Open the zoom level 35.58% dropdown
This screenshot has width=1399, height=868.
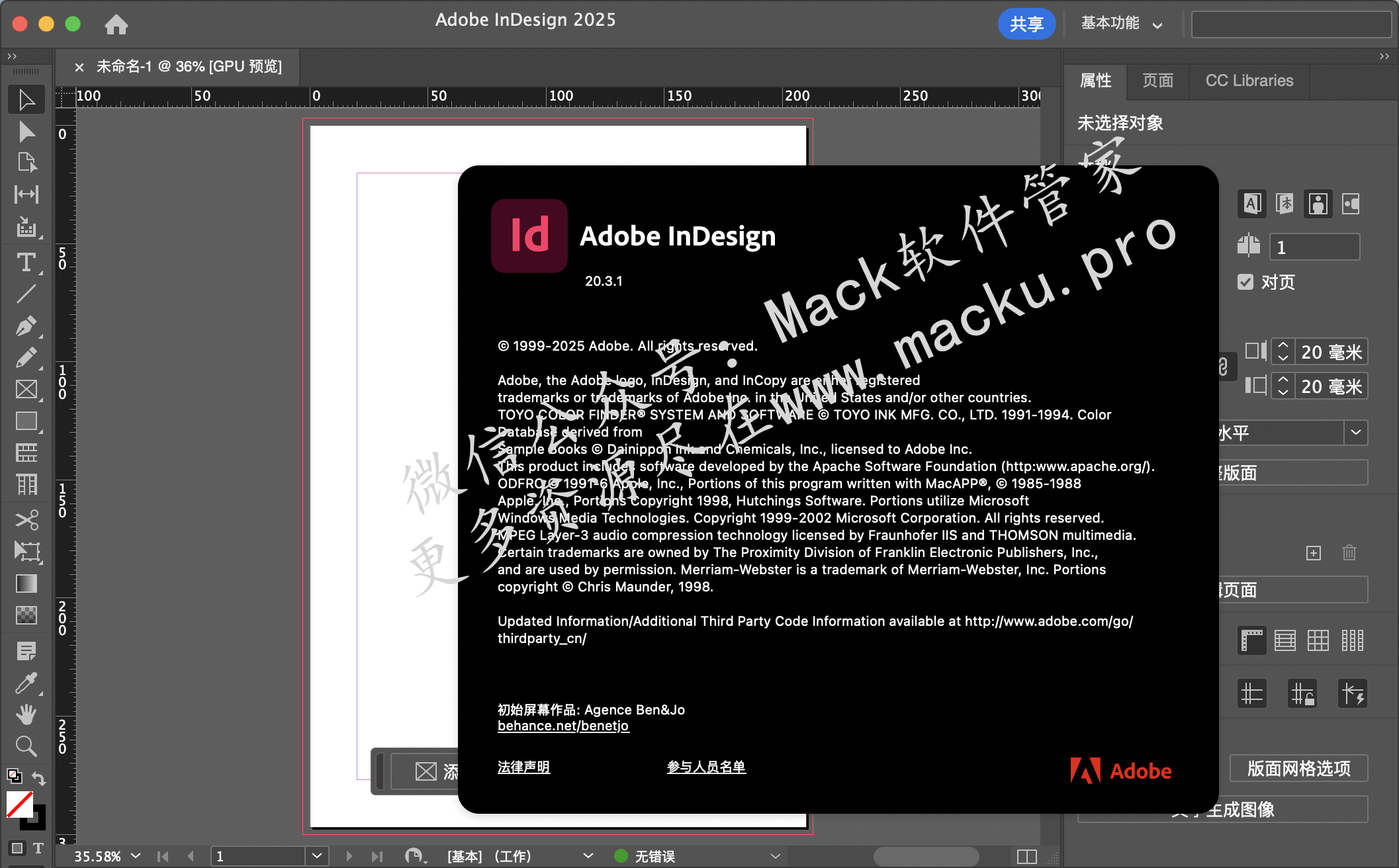[x=136, y=856]
